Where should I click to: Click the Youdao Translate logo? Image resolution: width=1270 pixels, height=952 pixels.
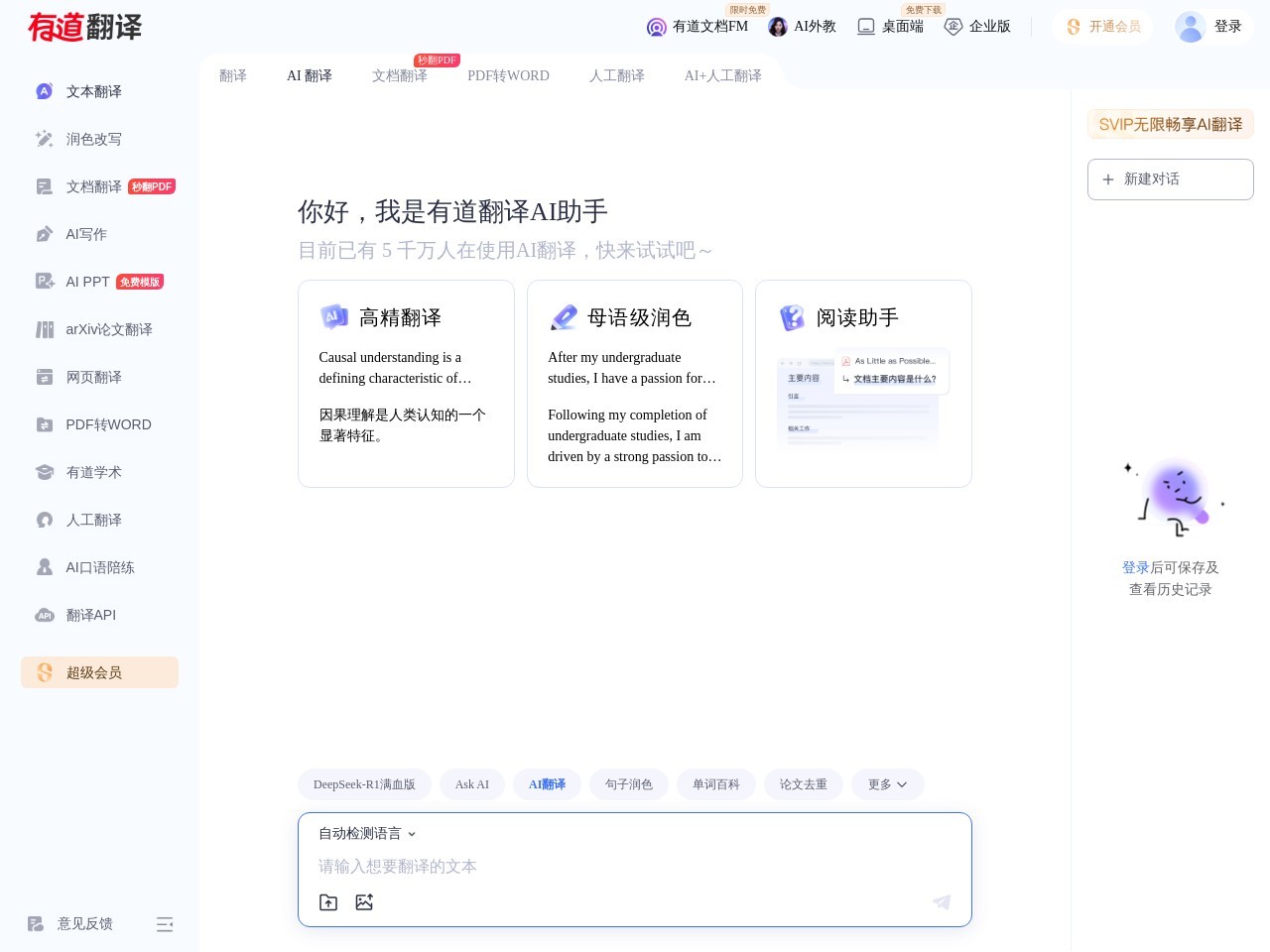coord(85,27)
